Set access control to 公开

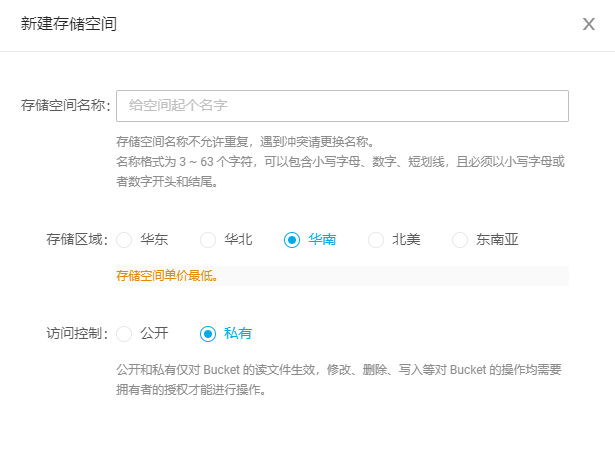(124, 334)
